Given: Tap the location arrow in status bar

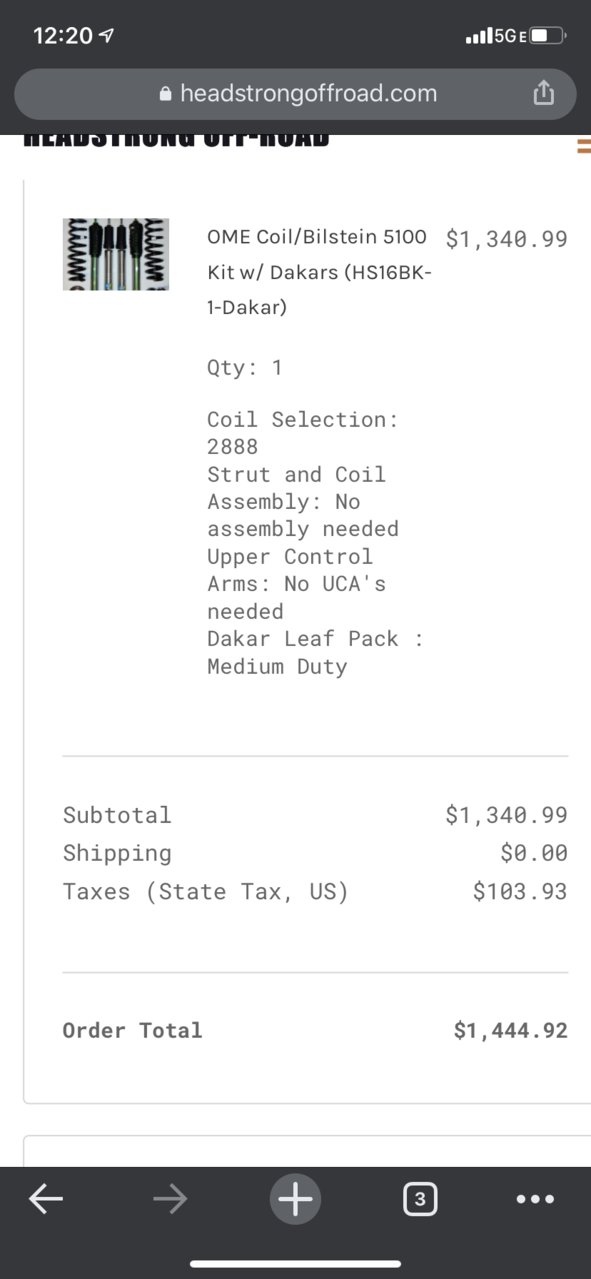Looking at the screenshot, I should click(108, 36).
